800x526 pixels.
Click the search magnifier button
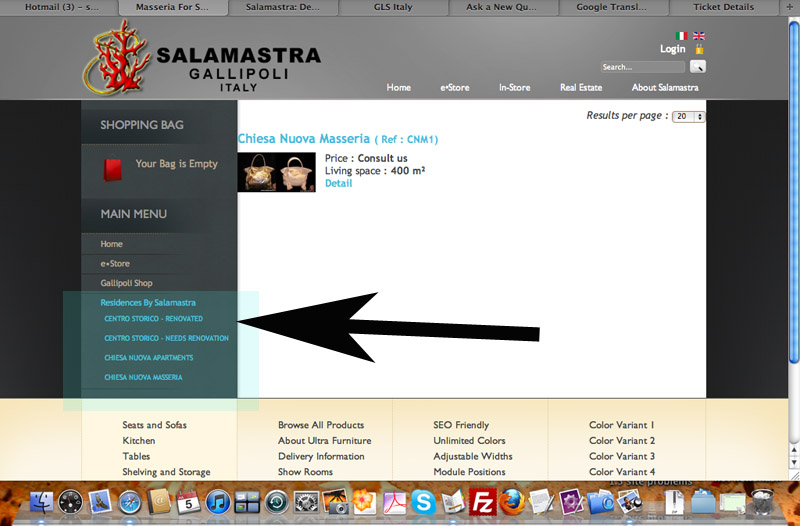(x=697, y=66)
